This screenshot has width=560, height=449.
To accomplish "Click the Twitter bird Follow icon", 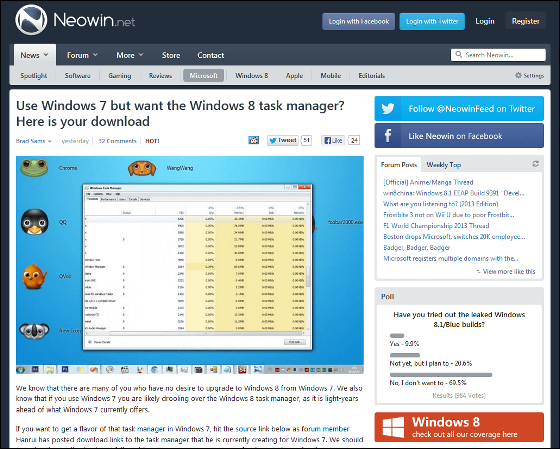I will coord(388,108).
